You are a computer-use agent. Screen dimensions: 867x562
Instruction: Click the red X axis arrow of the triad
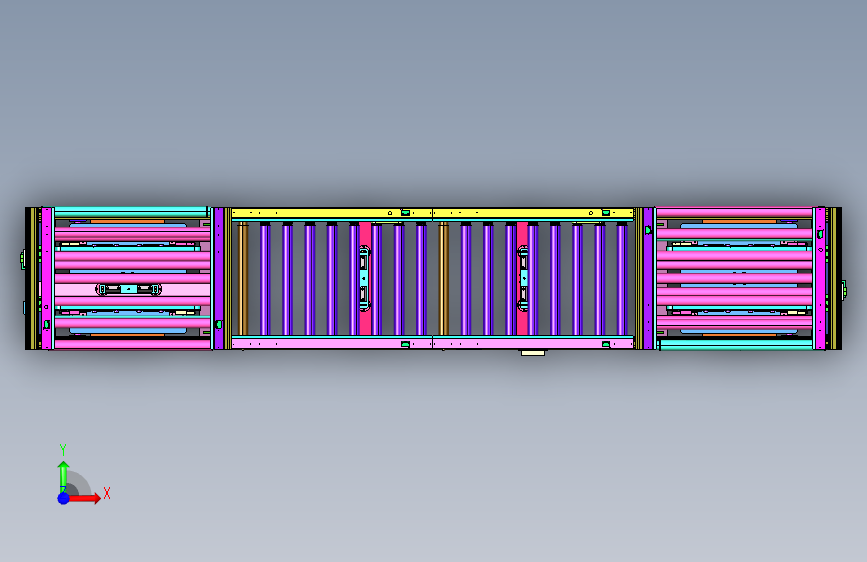click(x=85, y=498)
